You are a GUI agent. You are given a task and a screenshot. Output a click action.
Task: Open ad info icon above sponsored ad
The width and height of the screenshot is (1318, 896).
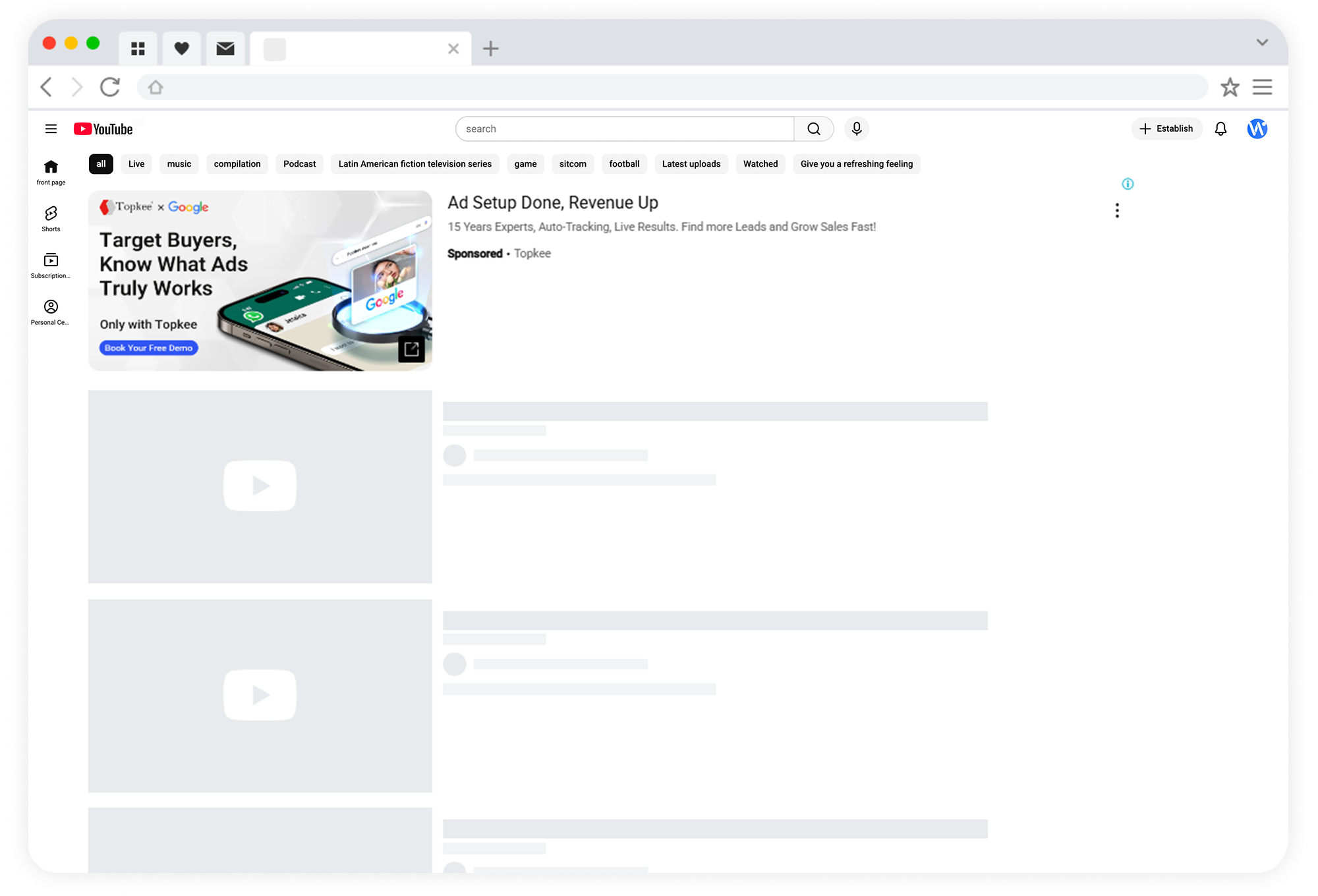(x=1127, y=184)
